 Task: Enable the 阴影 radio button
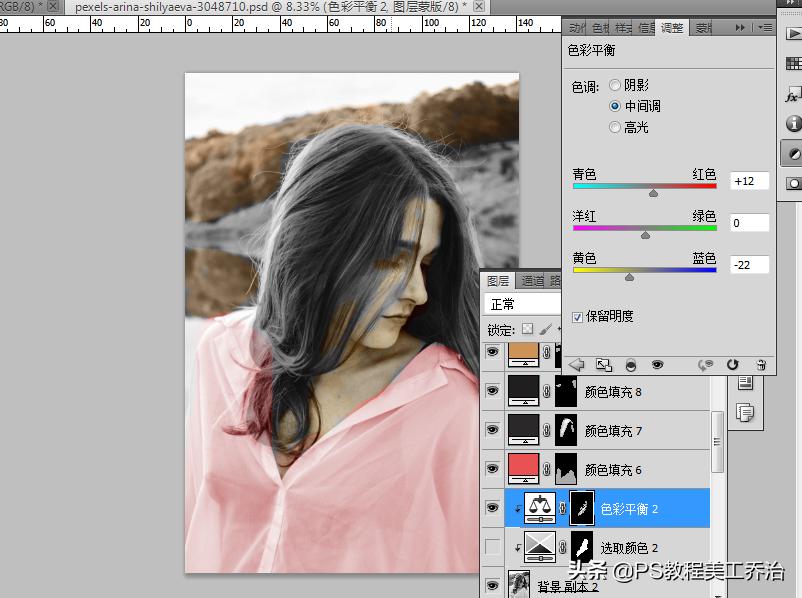pos(616,85)
